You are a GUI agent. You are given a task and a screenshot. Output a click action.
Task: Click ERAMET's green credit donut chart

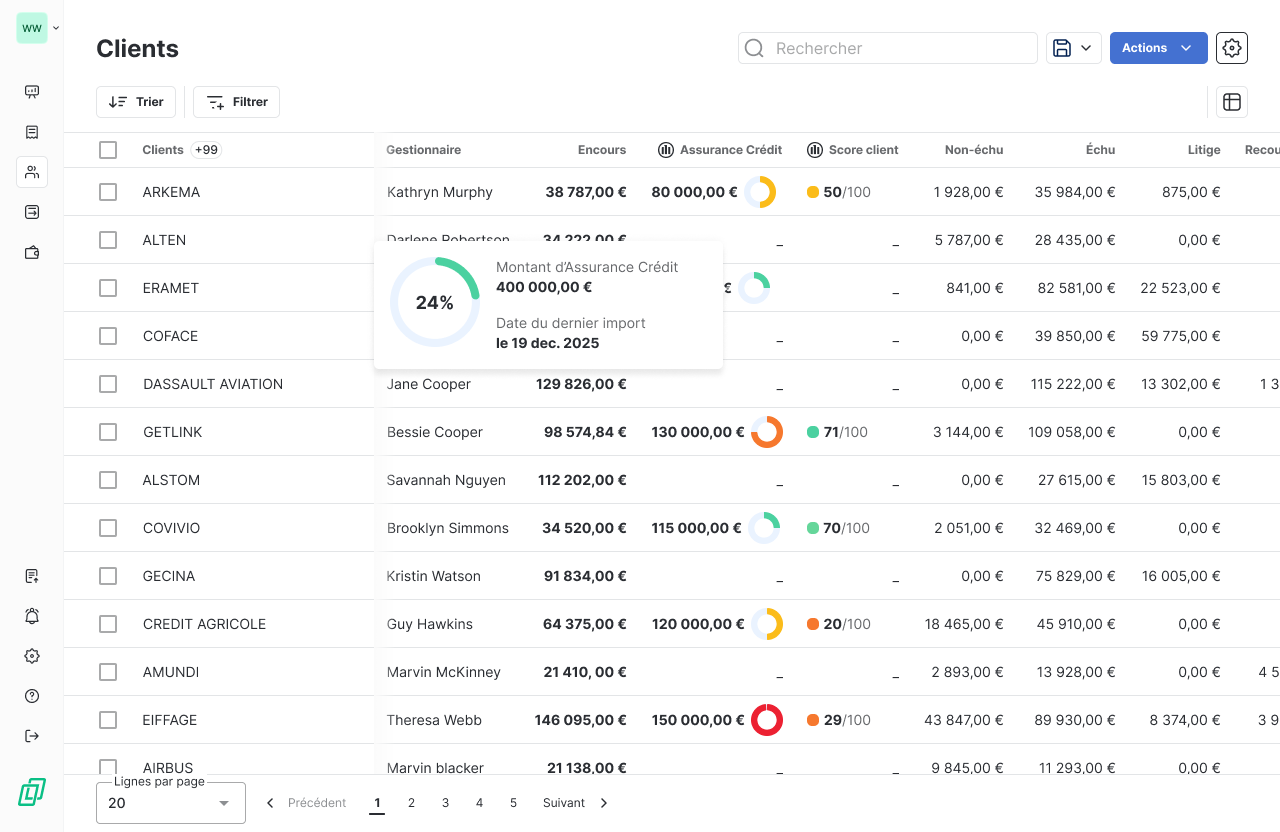[754, 288]
